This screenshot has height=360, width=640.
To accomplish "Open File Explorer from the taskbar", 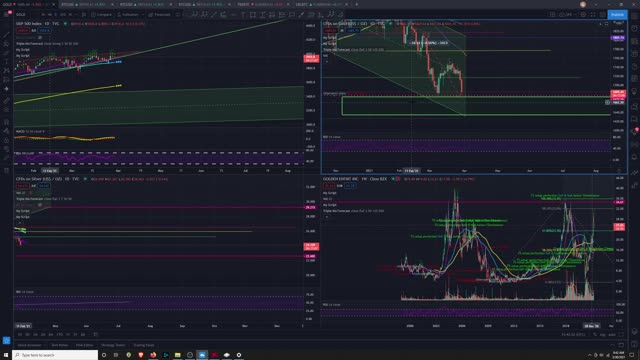I will point(178,355).
